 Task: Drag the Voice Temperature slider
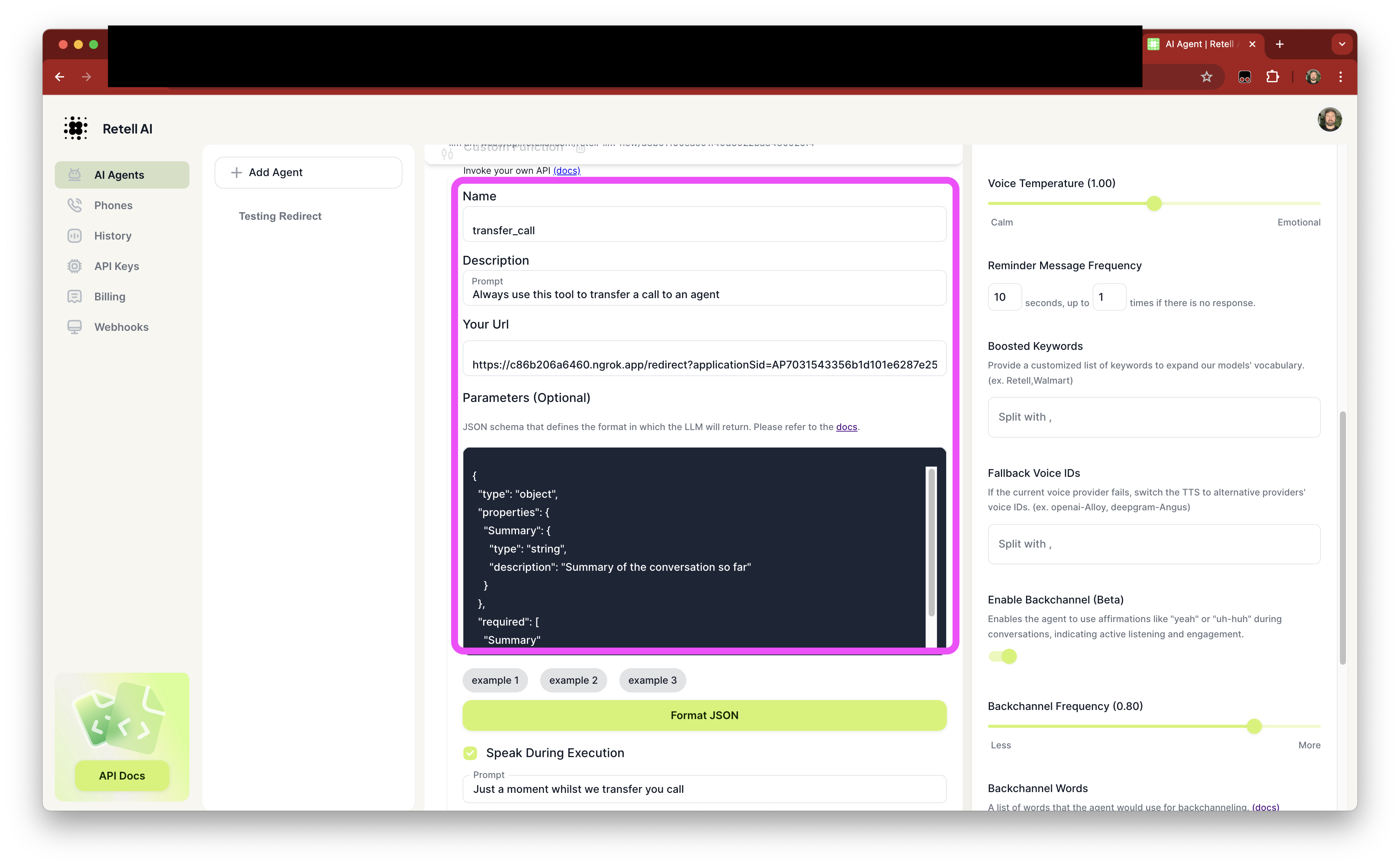pos(1154,204)
